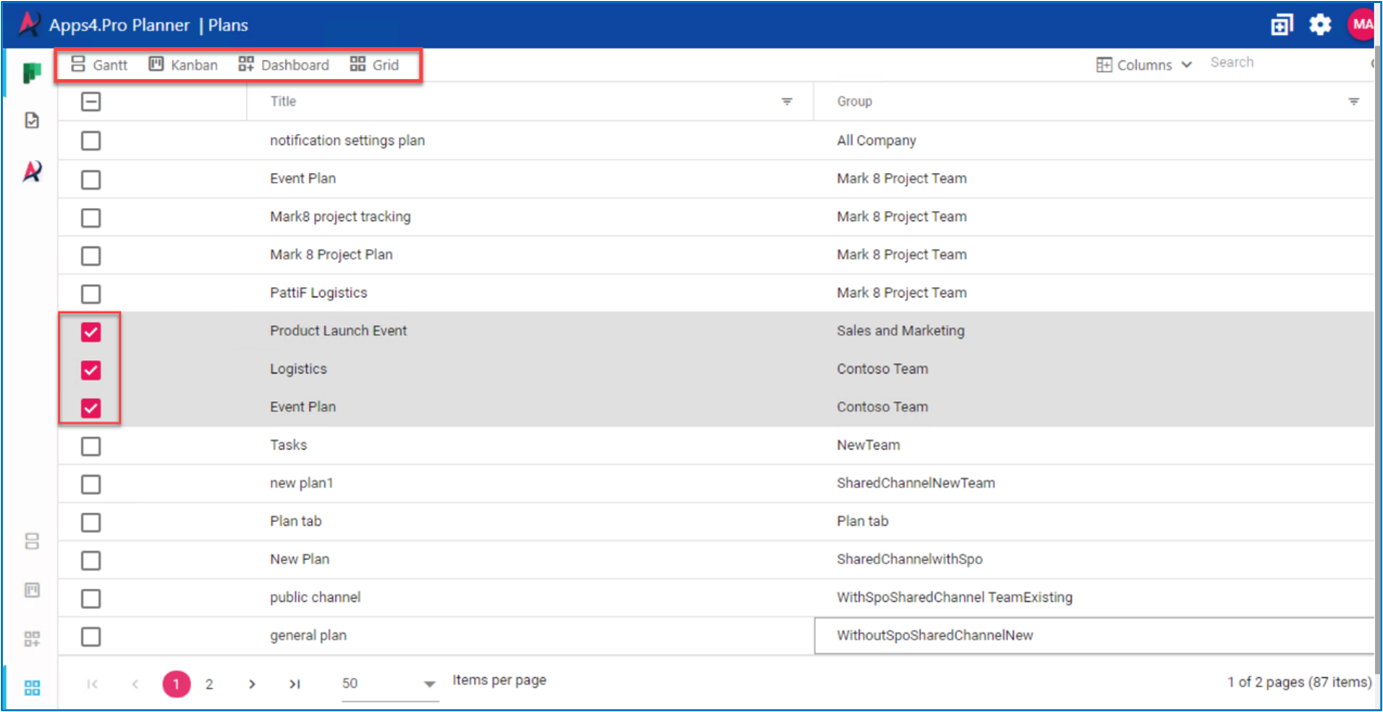This screenshot has width=1383, height=712.
Task: Select the tasks document icon in sidebar
Action: (x=31, y=120)
